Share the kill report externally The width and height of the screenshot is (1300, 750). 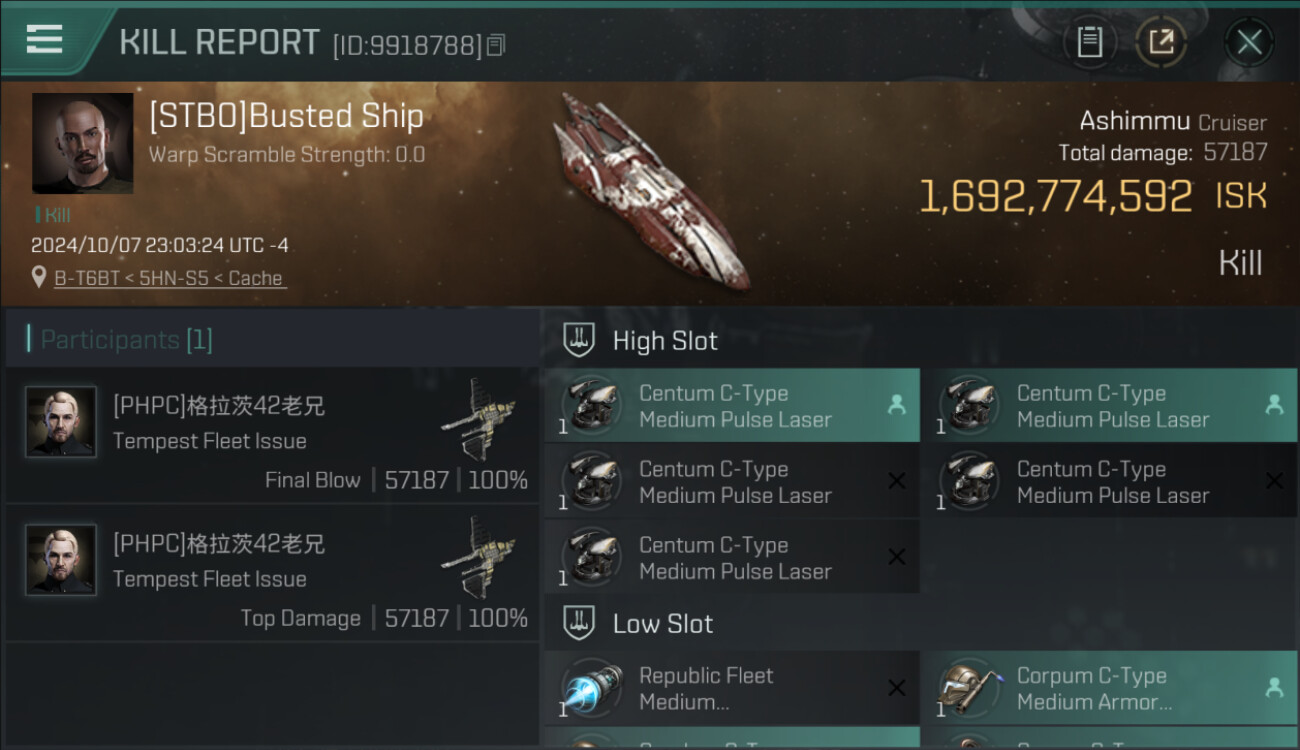click(1161, 42)
